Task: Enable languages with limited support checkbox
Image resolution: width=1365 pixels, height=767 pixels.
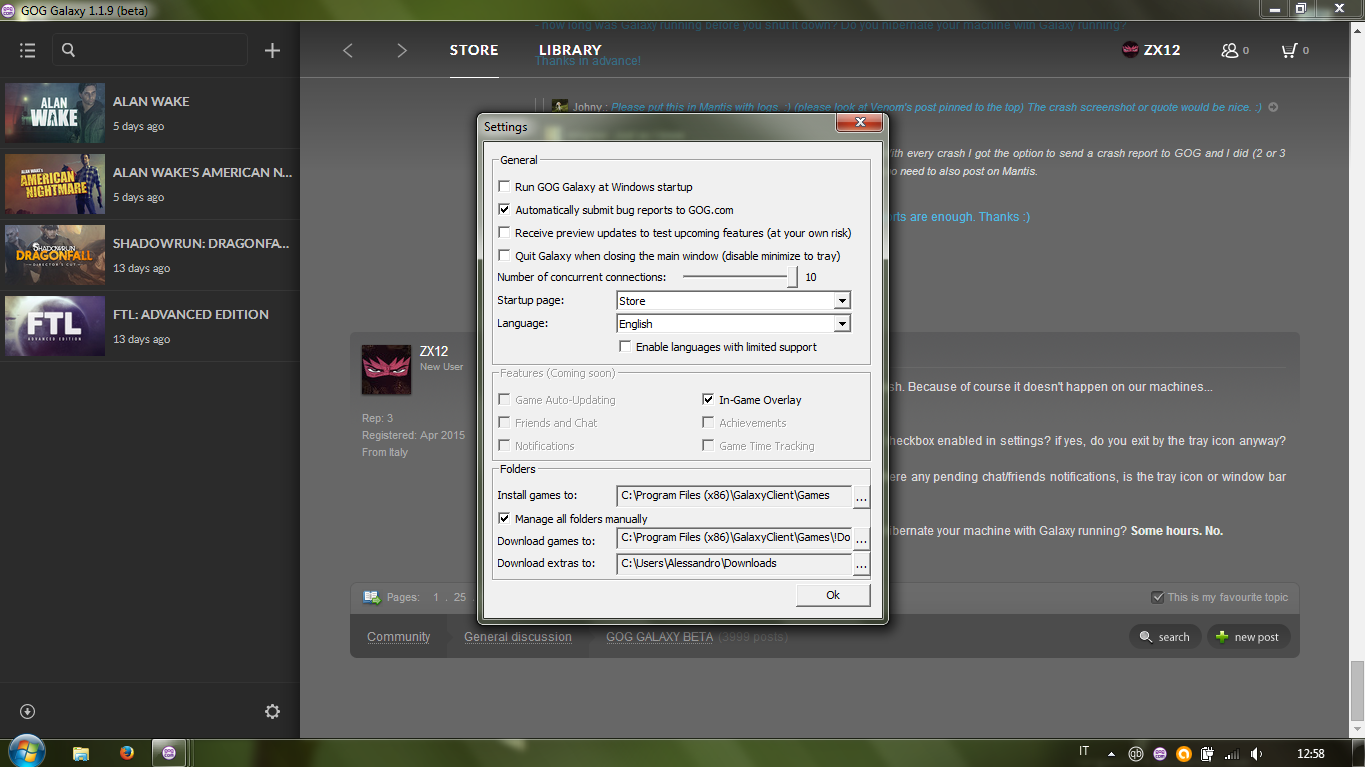Action: pos(625,347)
